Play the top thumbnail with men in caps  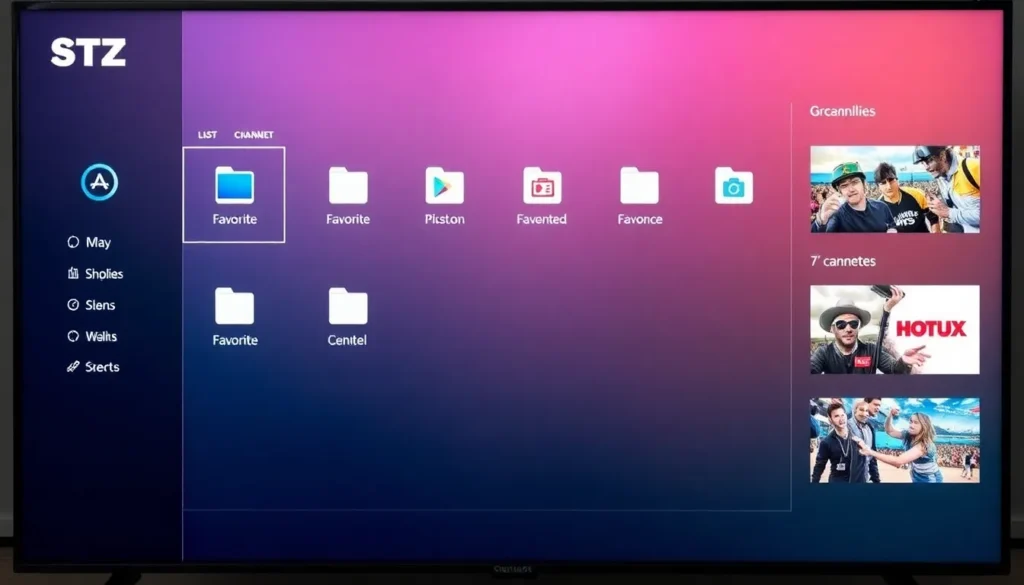[894, 189]
